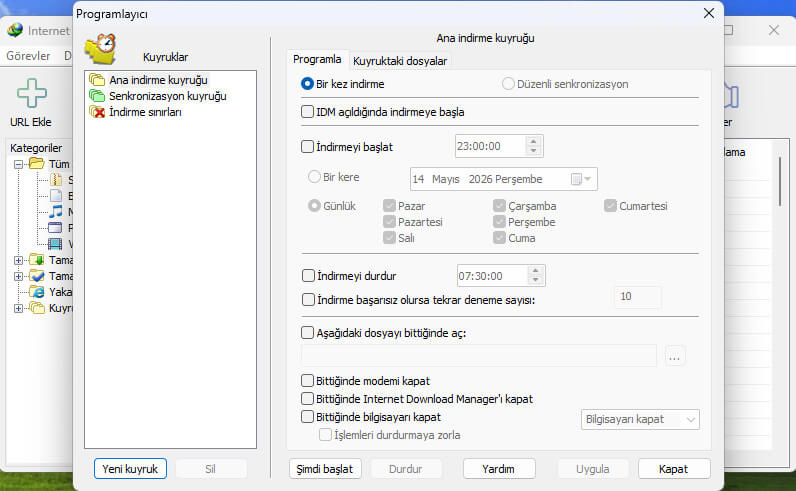Expand the checkmark folder tree node
The width and height of the screenshot is (796, 491).
point(18,276)
